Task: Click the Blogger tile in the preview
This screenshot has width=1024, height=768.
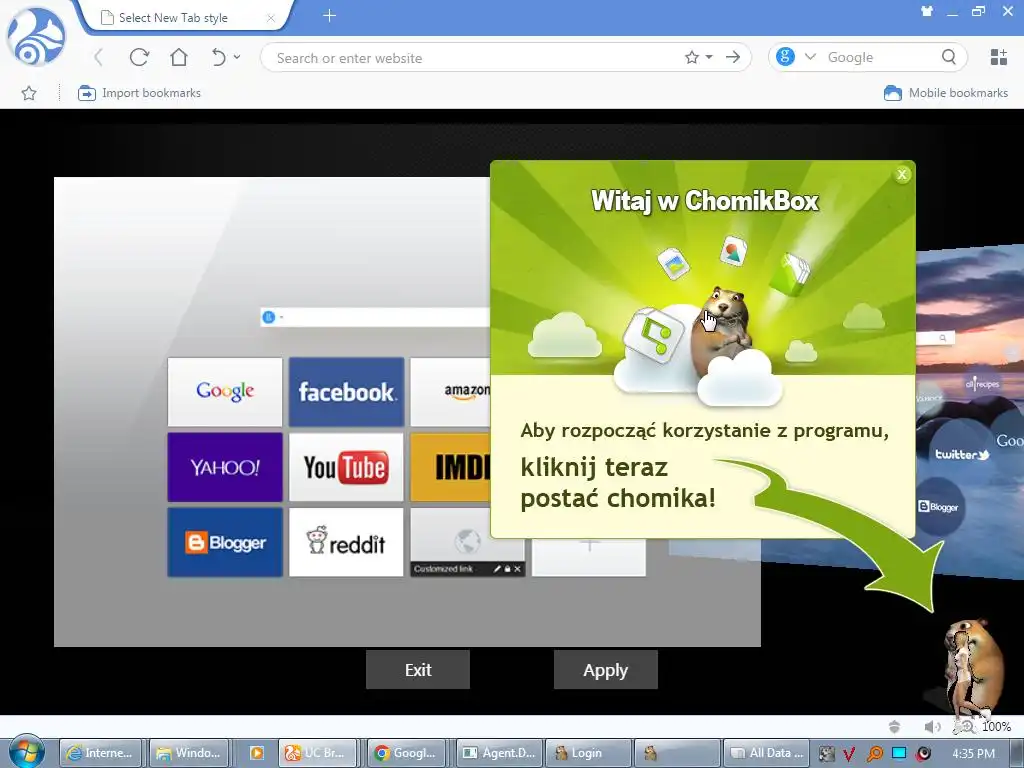Action: [x=225, y=542]
